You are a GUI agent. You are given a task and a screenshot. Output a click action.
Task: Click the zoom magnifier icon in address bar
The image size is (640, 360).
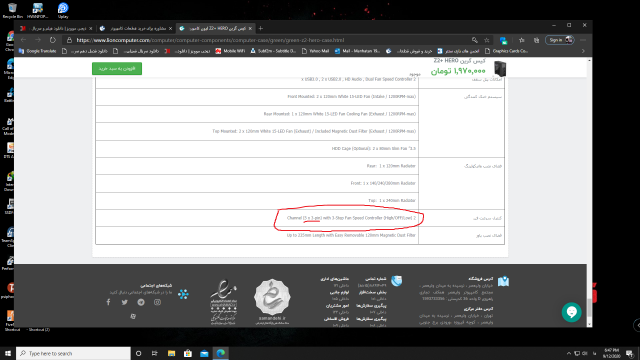[474, 40]
